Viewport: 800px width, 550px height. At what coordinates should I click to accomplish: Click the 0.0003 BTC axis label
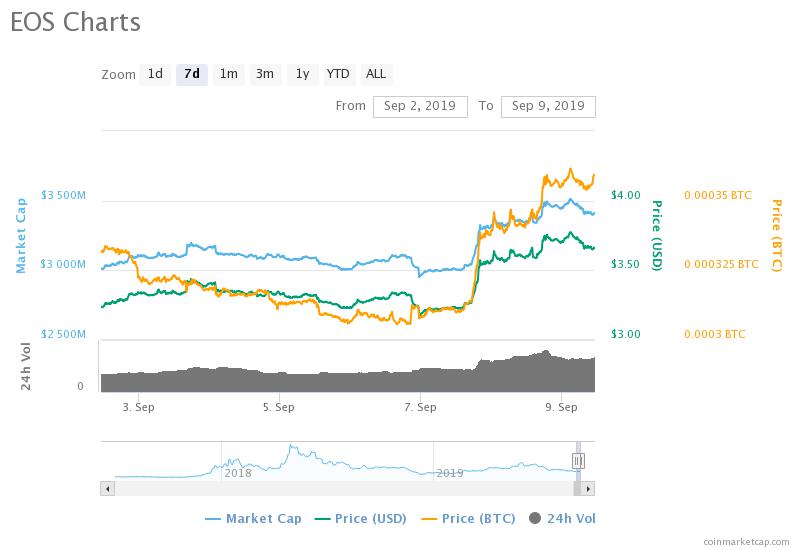(715, 334)
